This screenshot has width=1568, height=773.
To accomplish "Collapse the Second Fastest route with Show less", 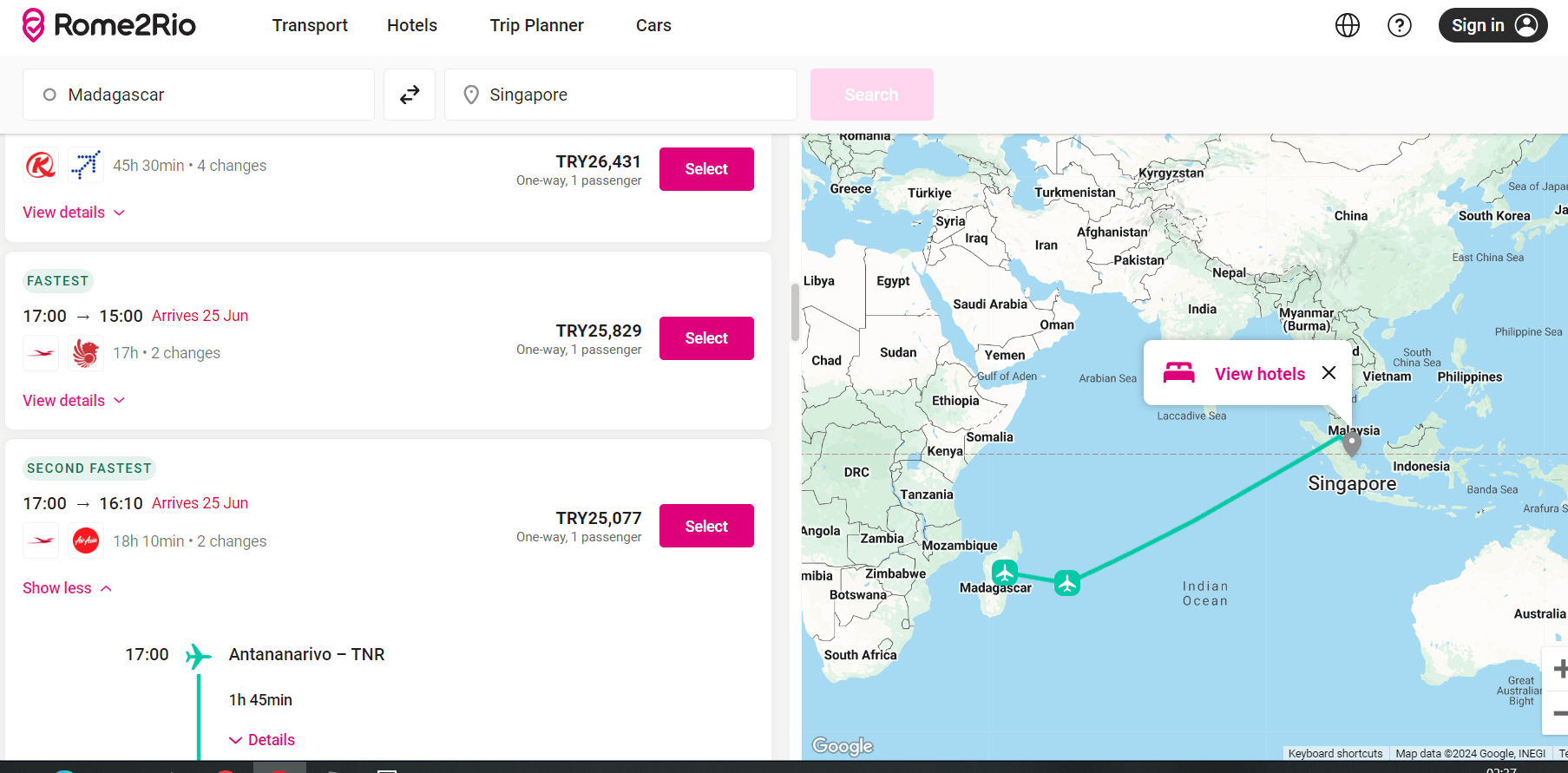I will (68, 588).
